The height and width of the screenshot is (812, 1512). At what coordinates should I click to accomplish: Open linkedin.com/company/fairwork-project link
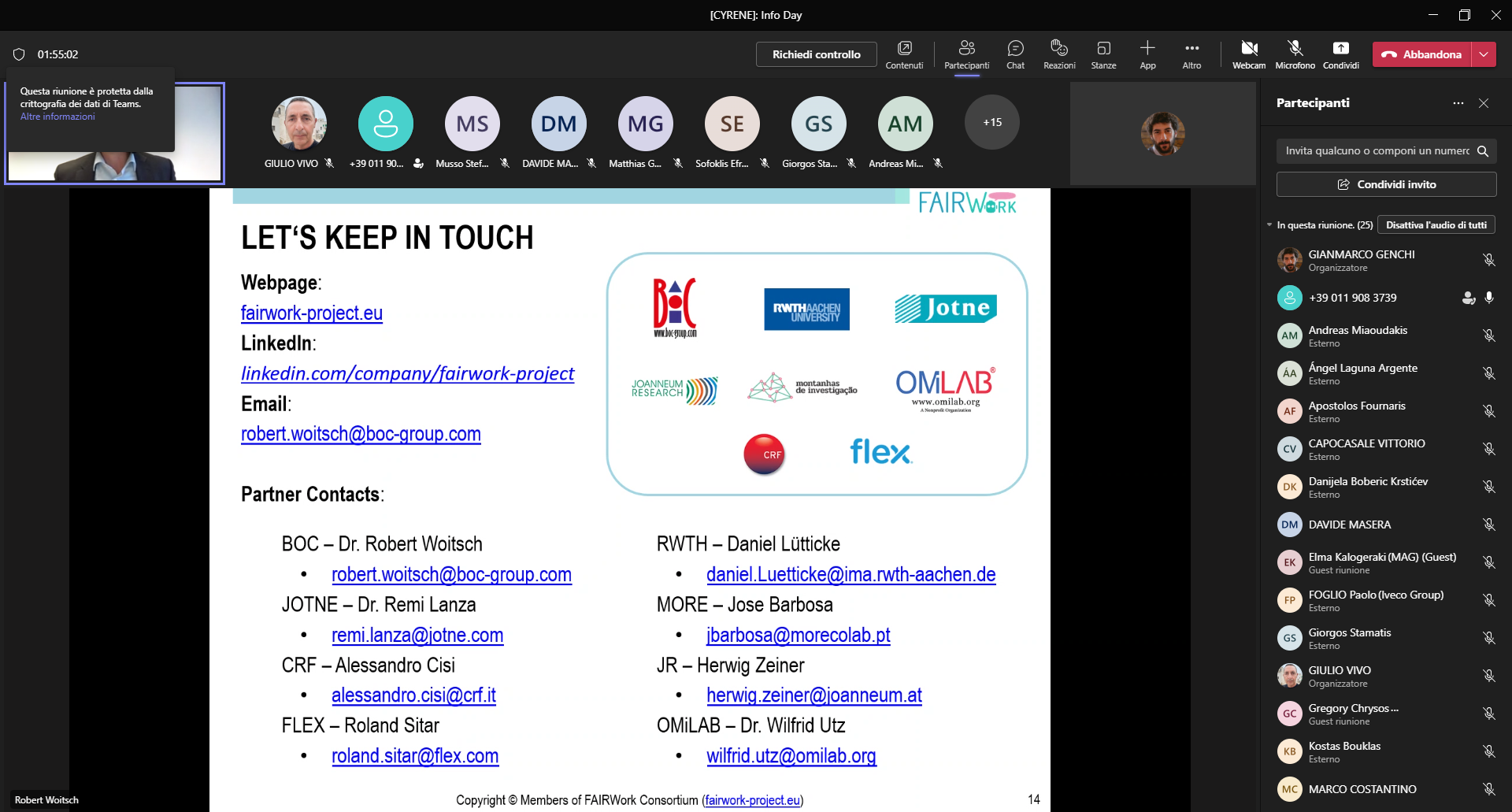pyautogui.click(x=407, y=373)
